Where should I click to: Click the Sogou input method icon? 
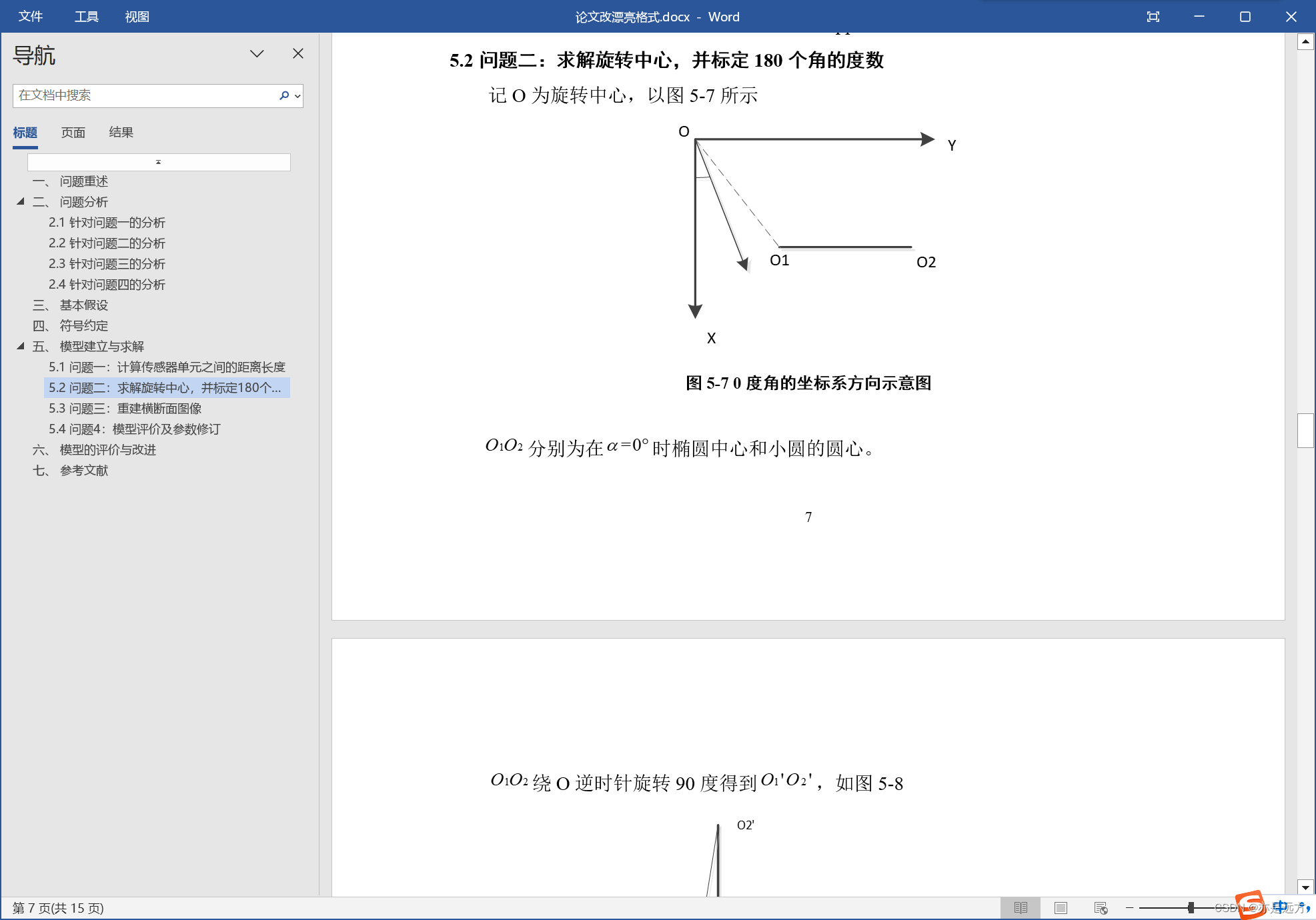coord(1250,905)
